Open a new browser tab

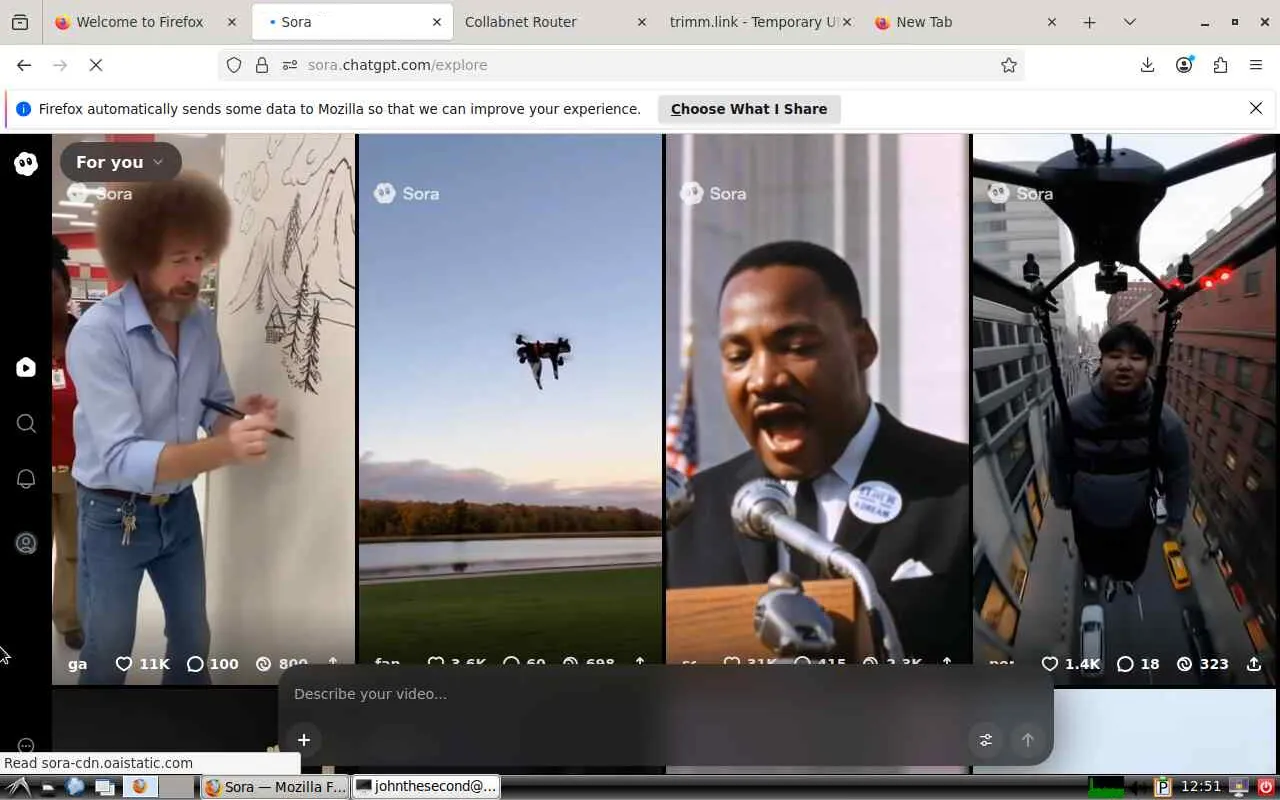click(x=1089, y=22)
